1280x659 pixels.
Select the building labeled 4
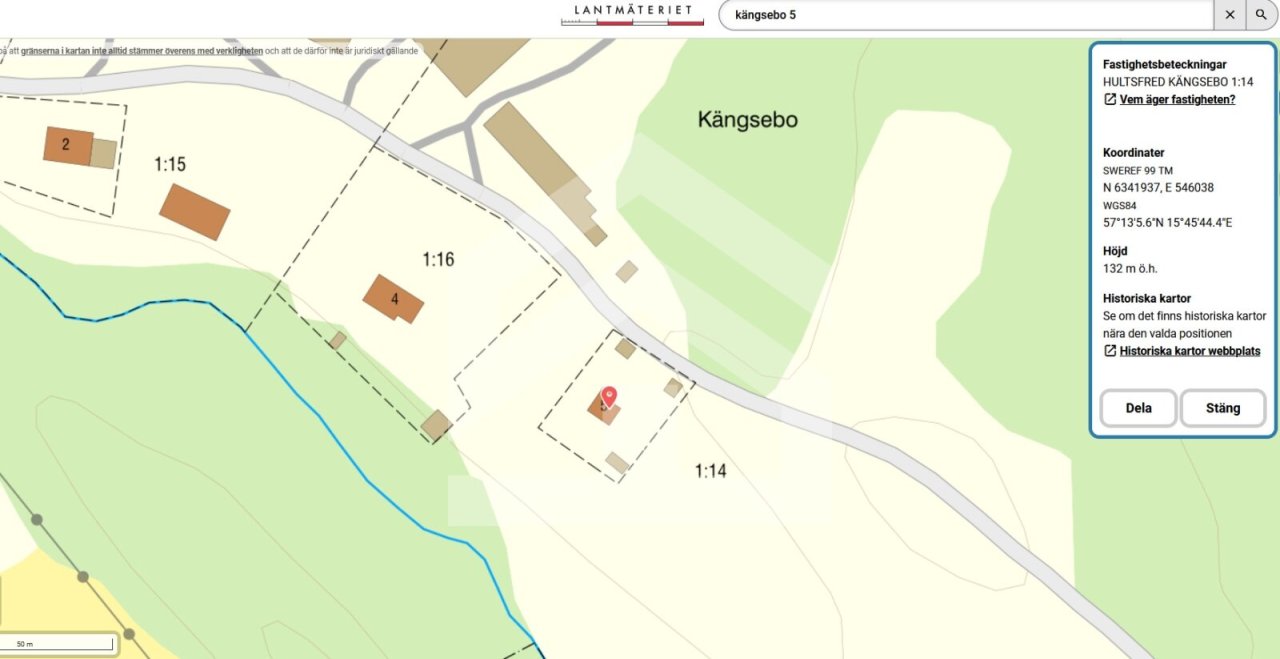point(393,299)
